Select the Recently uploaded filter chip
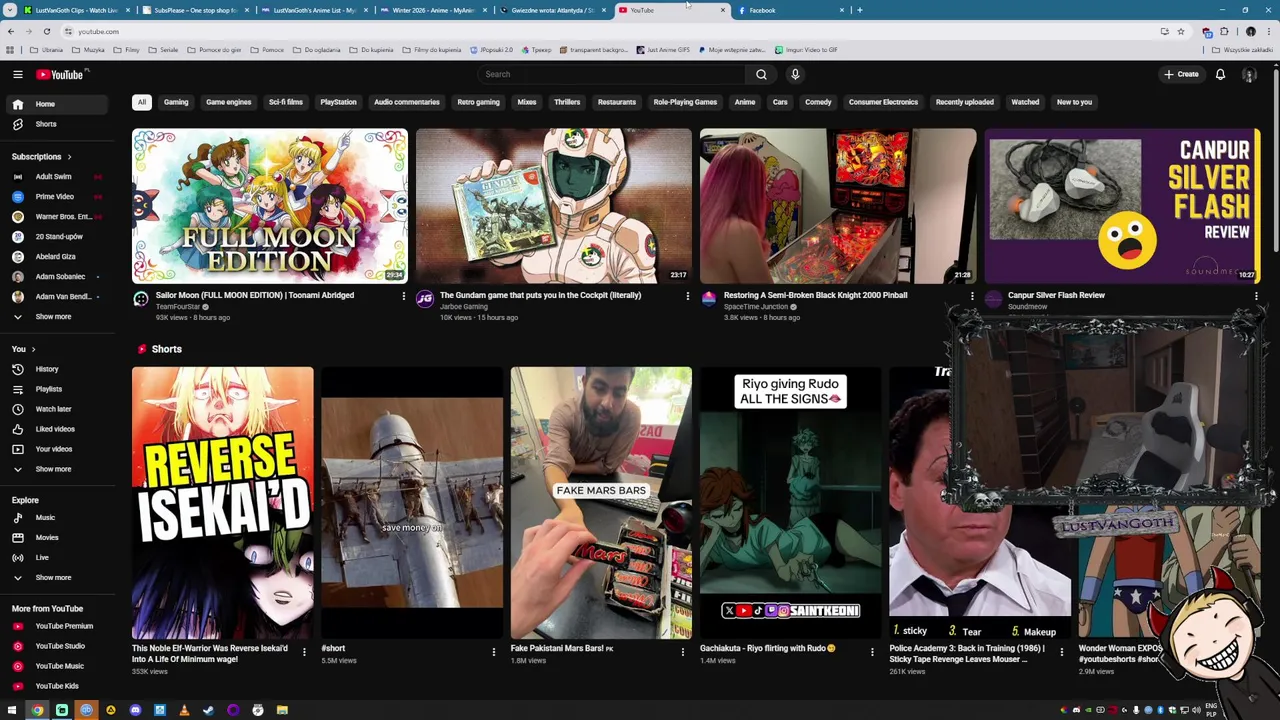This screenshot has width=1280, height=720. (964, 102)
